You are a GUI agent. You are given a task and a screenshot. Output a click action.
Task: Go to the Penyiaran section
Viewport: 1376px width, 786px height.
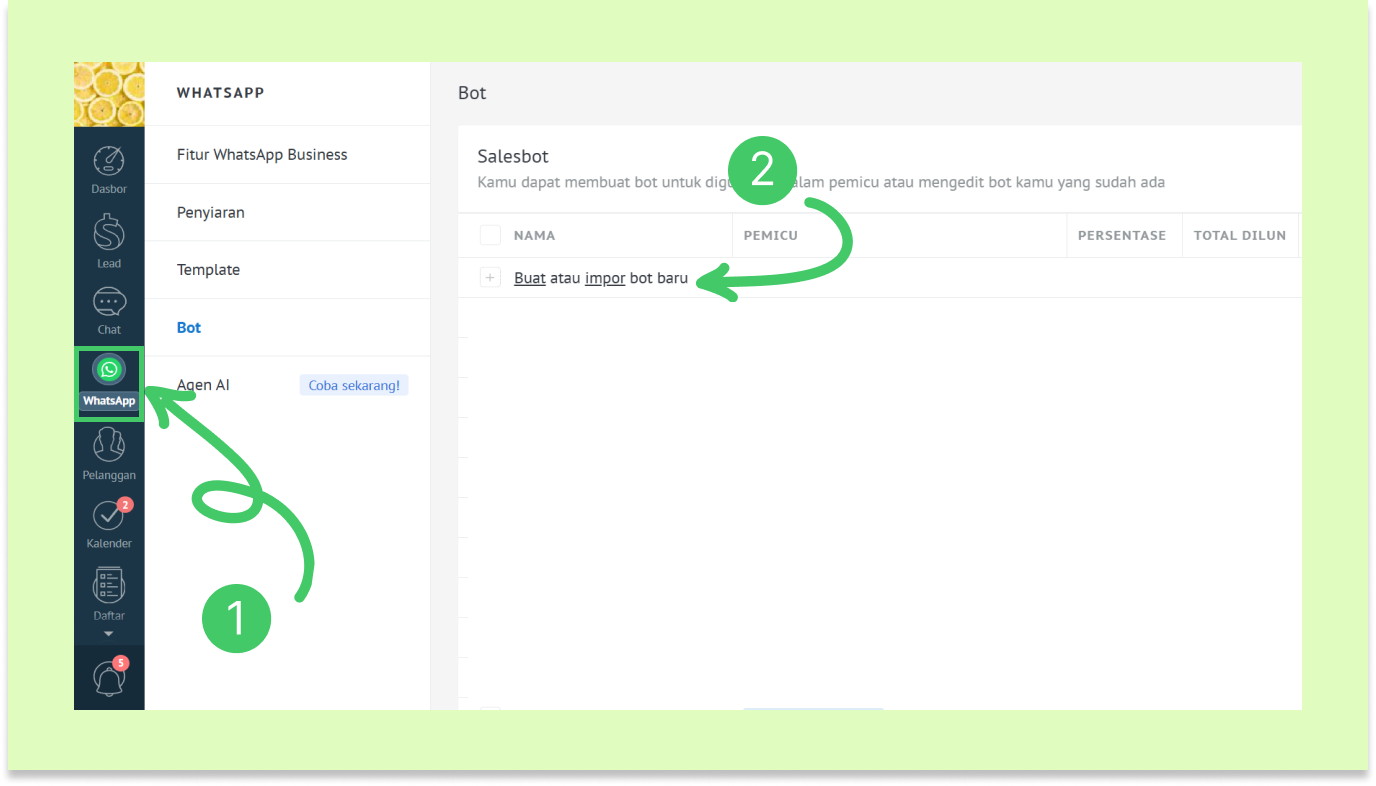tap(211, 213)
